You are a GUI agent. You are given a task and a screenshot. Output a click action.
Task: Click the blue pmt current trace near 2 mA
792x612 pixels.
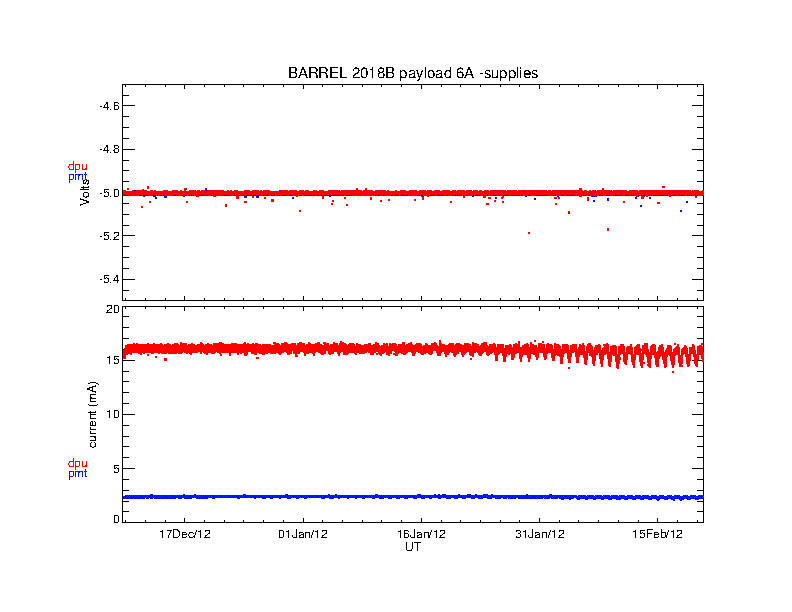click(413, 497)
